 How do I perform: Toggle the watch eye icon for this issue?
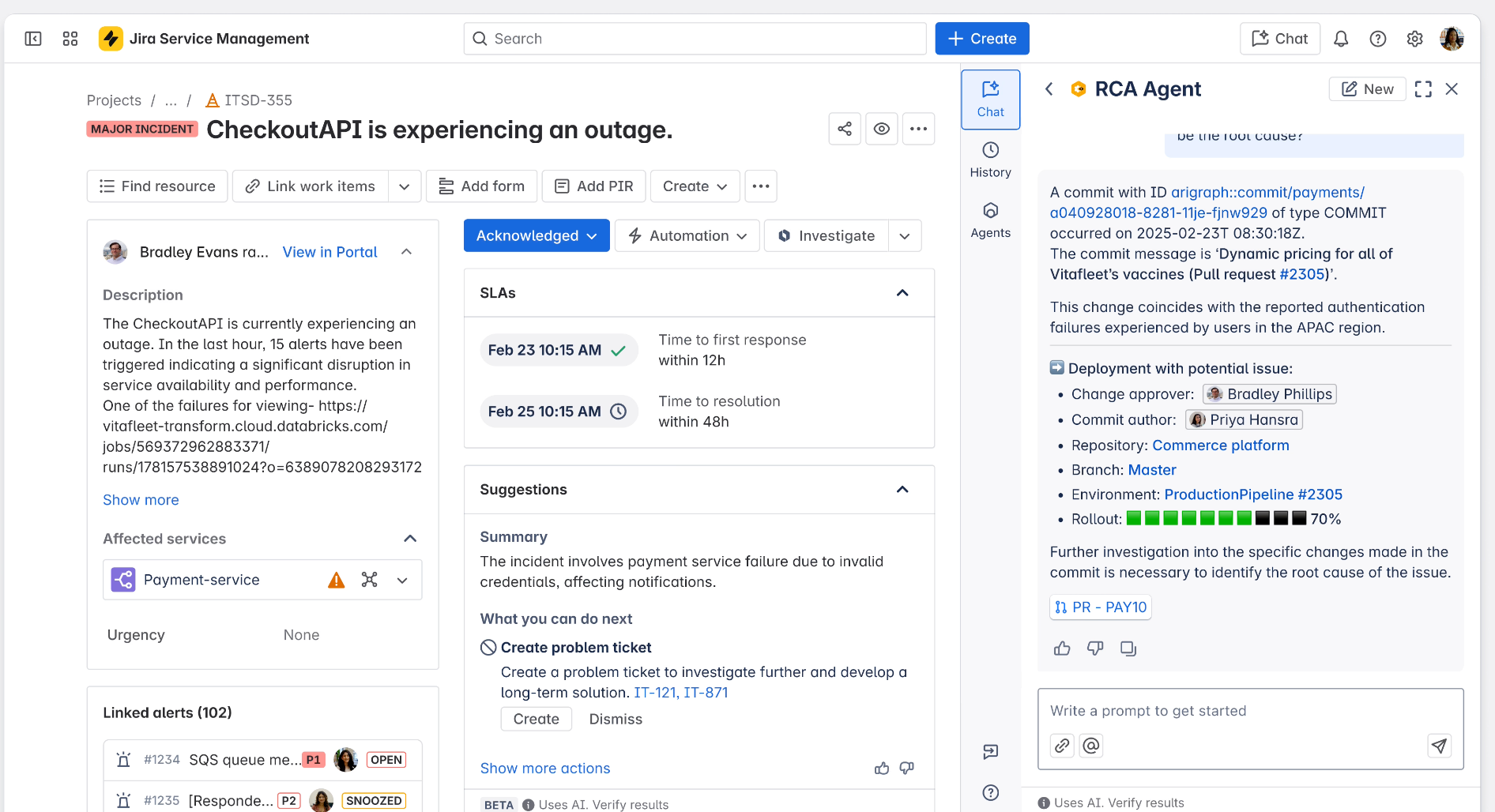[882, 129]
